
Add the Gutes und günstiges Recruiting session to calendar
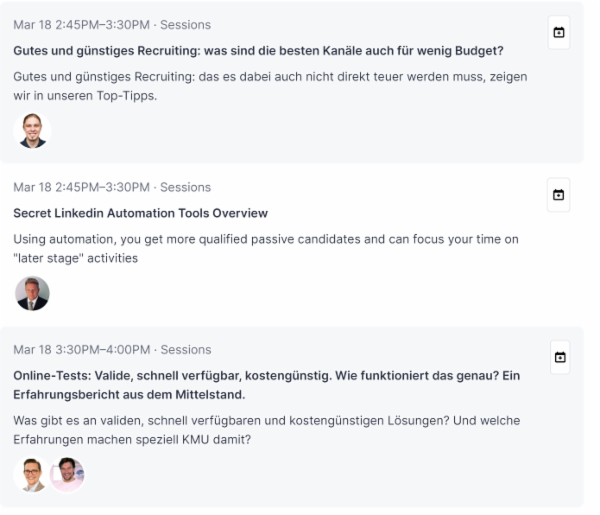(x=559, y=33)
